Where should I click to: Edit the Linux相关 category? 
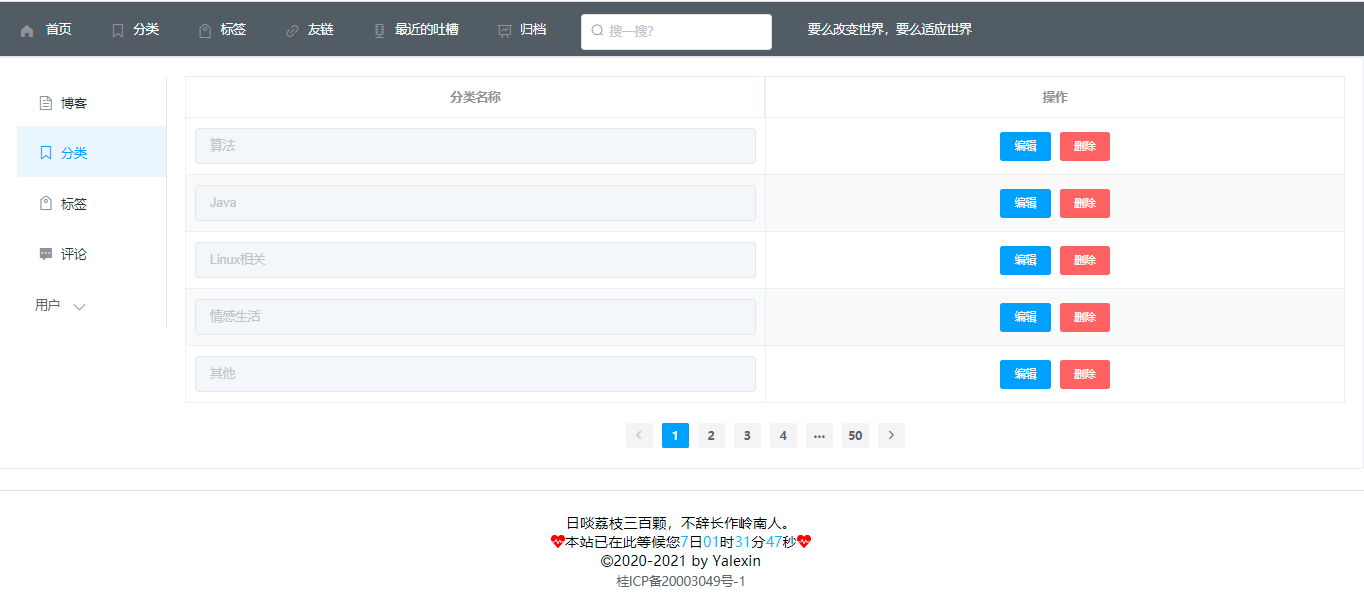(1024, 260)
